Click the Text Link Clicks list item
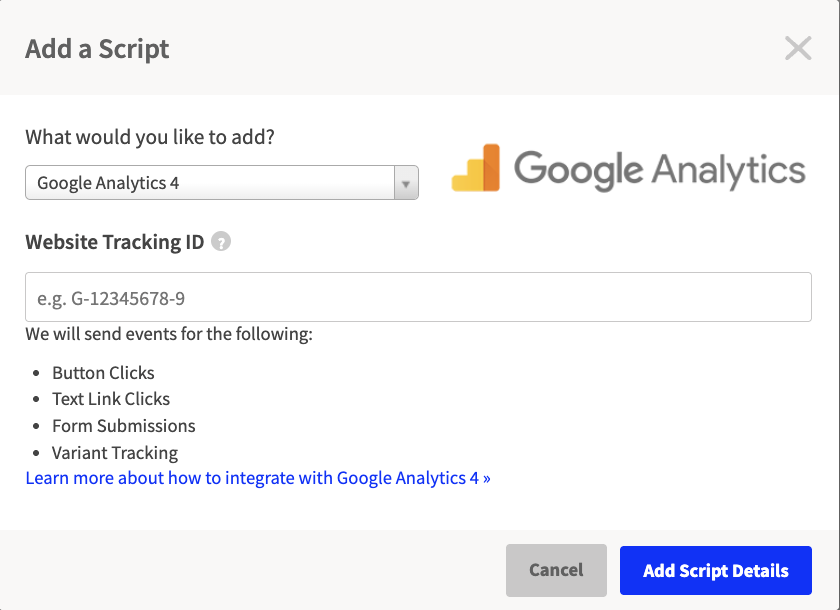Image resolution: width=840 pixels, height=610 pixels. click(x=111, y=399)
